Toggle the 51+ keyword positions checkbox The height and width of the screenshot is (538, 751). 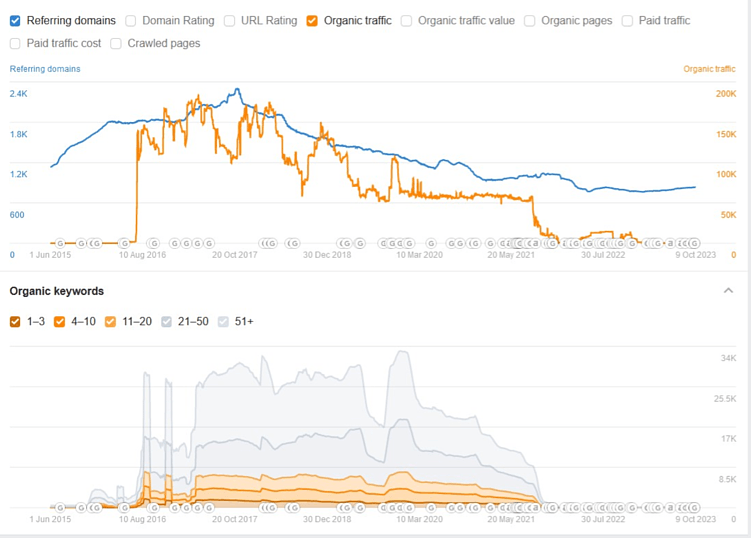click(223, 321)
